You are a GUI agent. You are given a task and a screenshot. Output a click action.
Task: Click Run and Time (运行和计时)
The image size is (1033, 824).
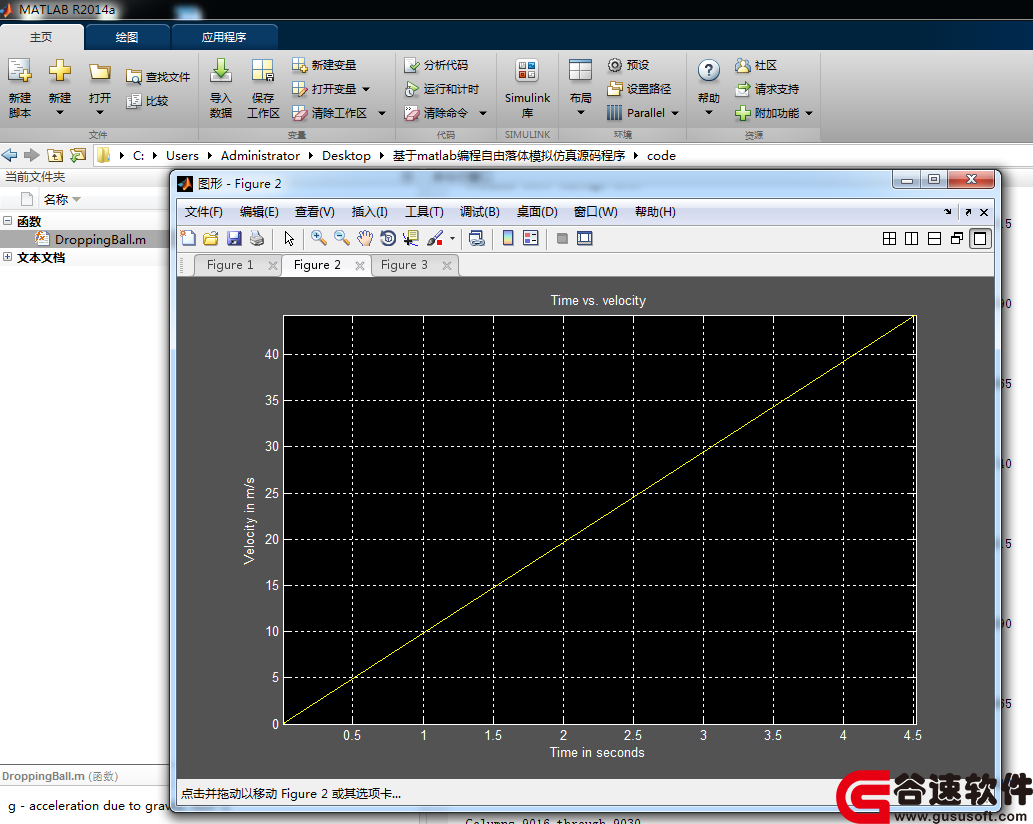pos(441,89)
